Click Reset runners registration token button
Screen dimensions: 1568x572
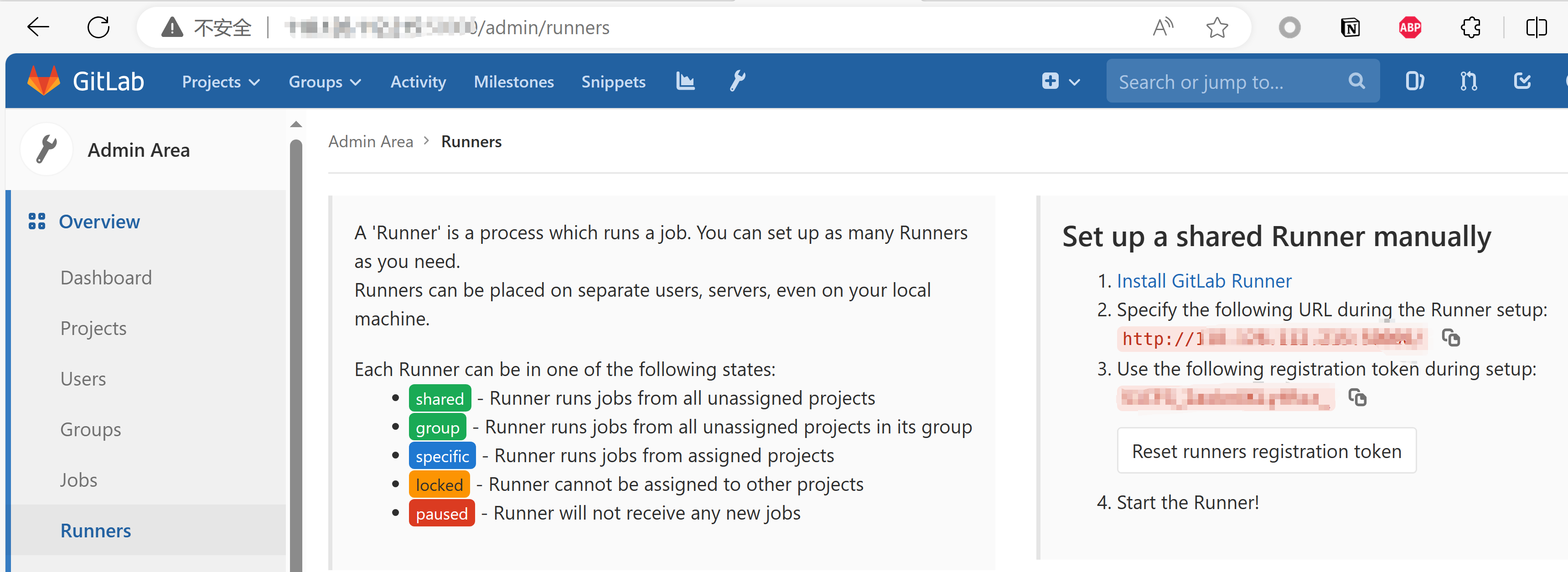point(1266,451)
